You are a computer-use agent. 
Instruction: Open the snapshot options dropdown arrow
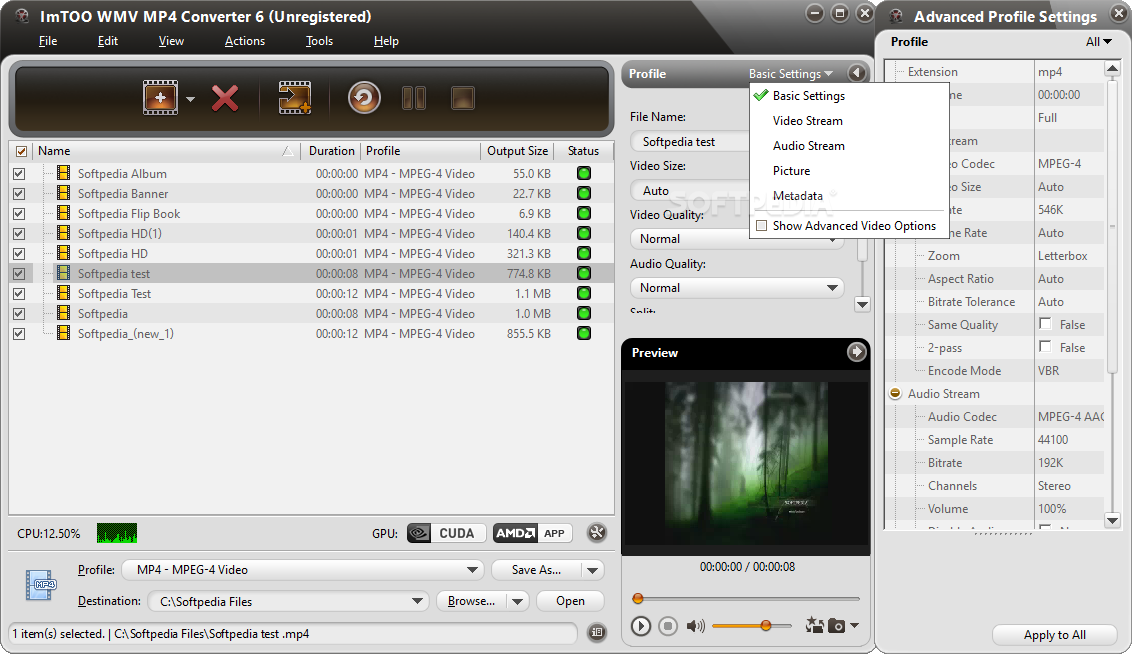pos(855,625)
